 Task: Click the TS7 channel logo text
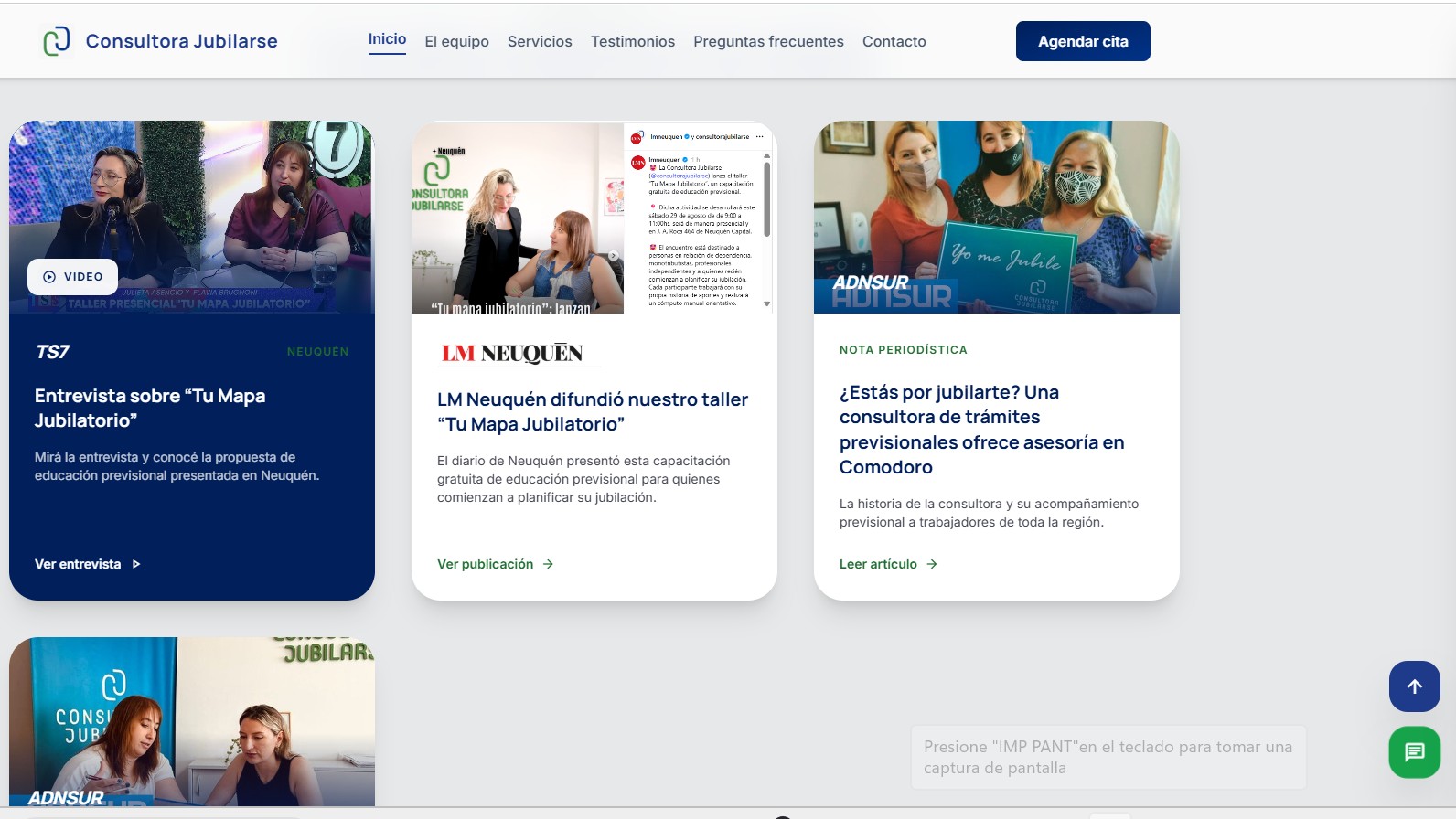point(52,352)
